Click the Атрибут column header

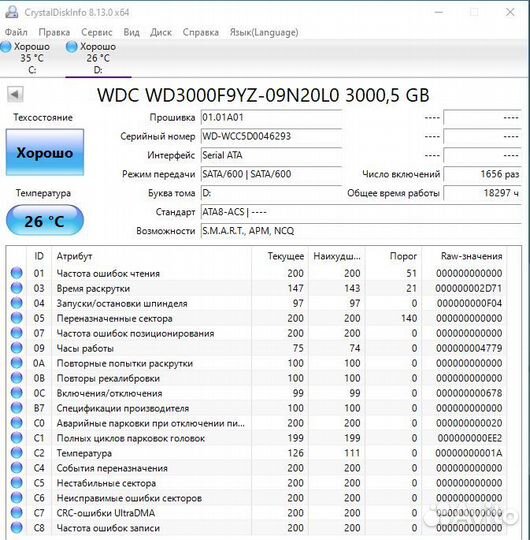[x=152, y=256]
